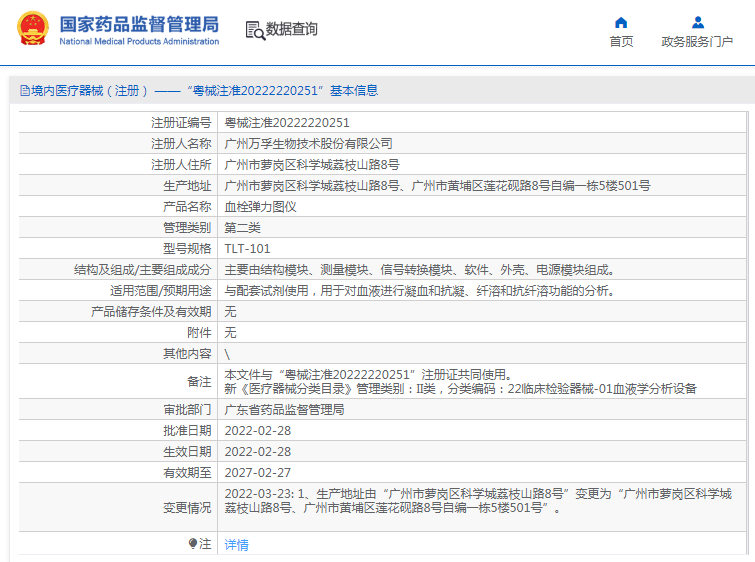Screen dimensions: 755x562
Task: Click the 生产地址 label
Action: click(x=187, y=186)
